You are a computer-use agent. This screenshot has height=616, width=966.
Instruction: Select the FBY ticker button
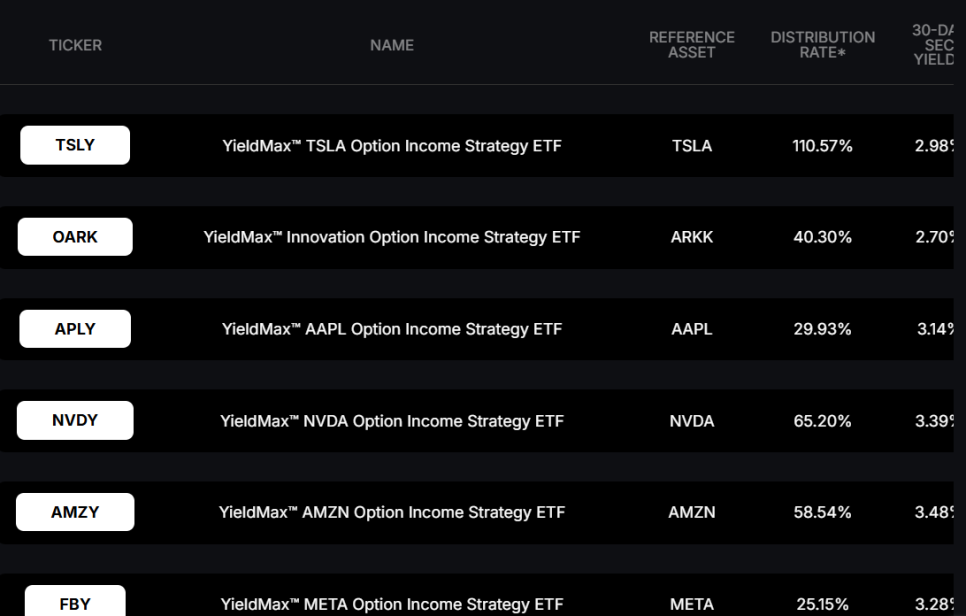pyautogui.click(x=75, y=601)
